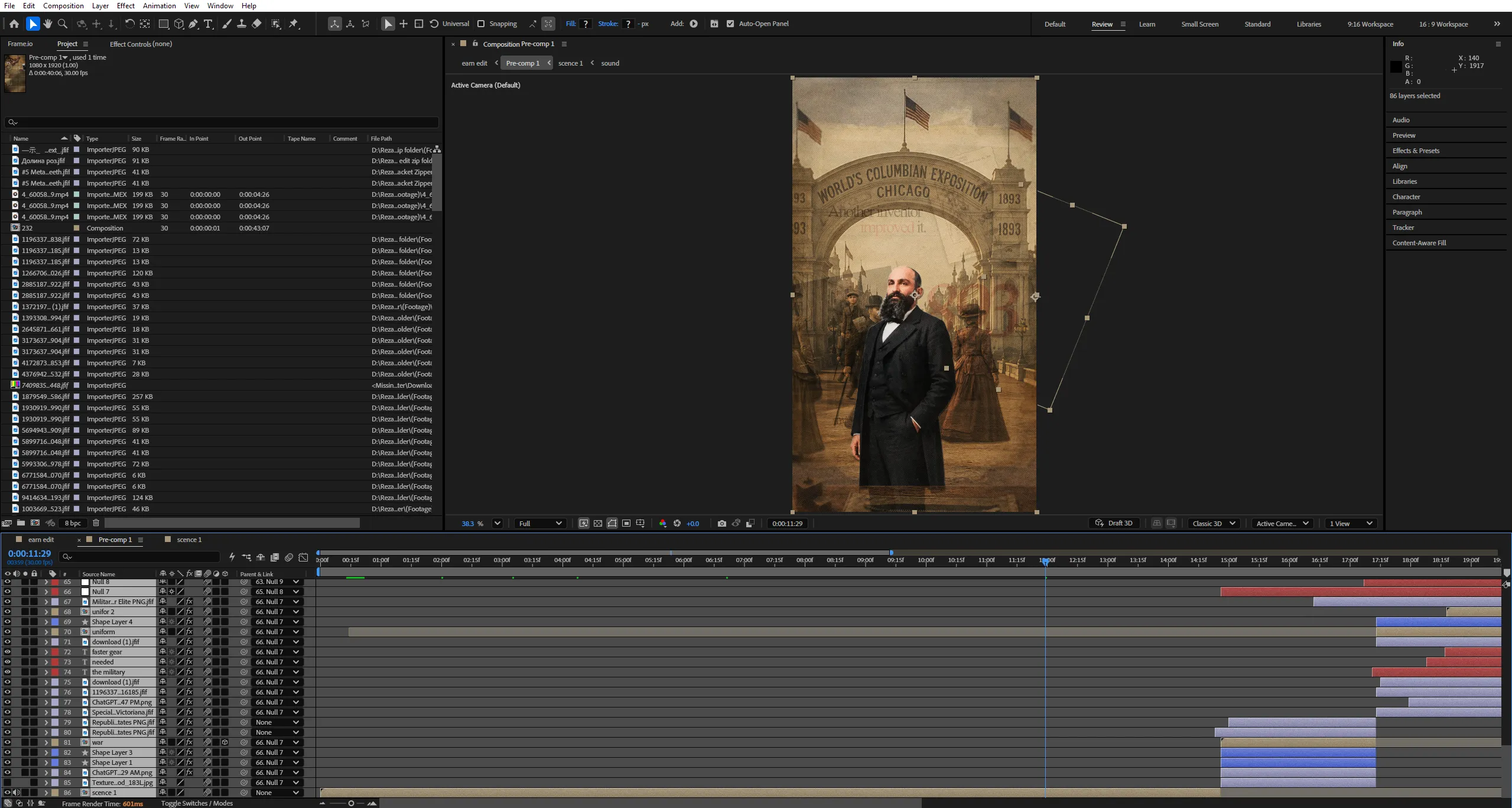This screenshot has width=1512, height=808.
Task: Select the Pen tool
Action: pyautogui.click(x=193, y=24)
